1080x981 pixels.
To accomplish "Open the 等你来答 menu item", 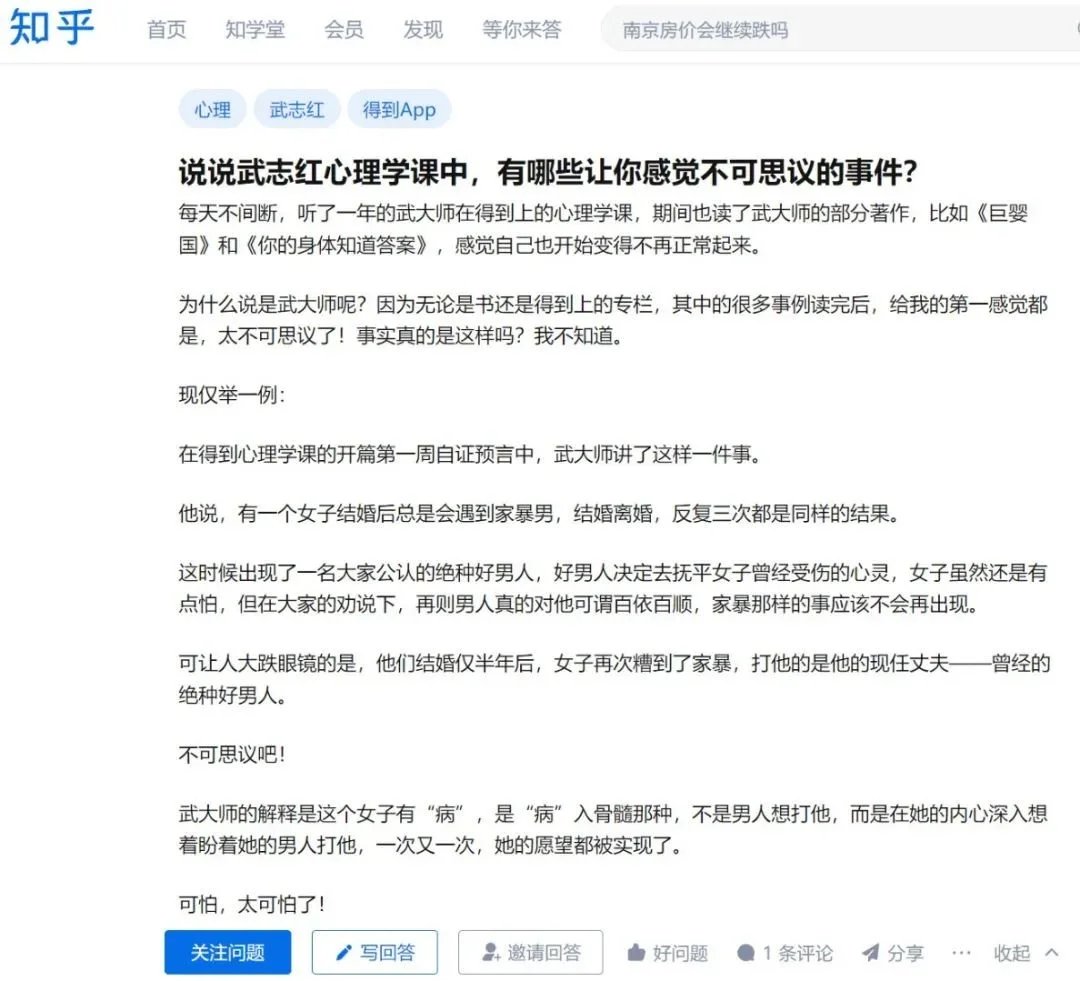I will (x=522, y=29).
